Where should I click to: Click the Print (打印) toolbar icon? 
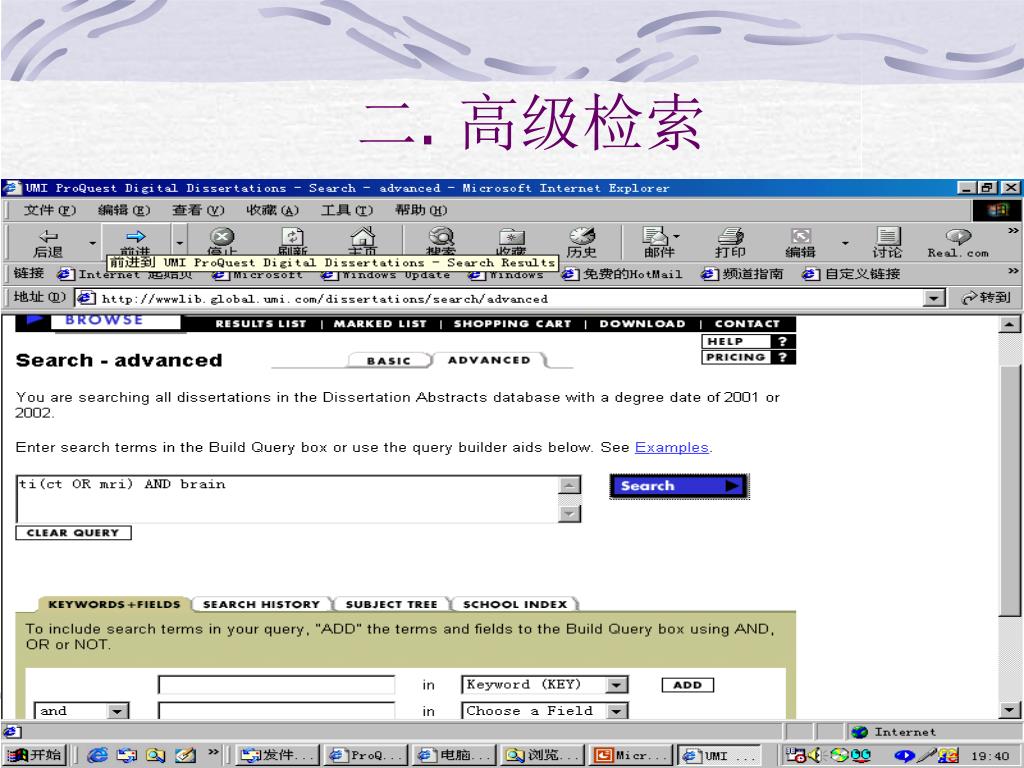pyautogui.click(x=730, y=236)
